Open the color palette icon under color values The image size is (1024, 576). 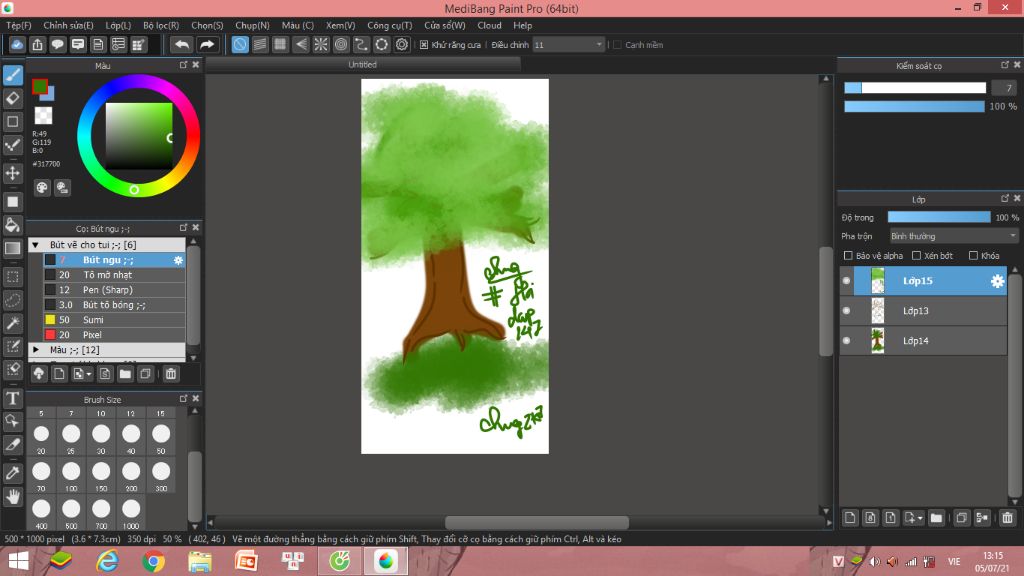(42, 188)
